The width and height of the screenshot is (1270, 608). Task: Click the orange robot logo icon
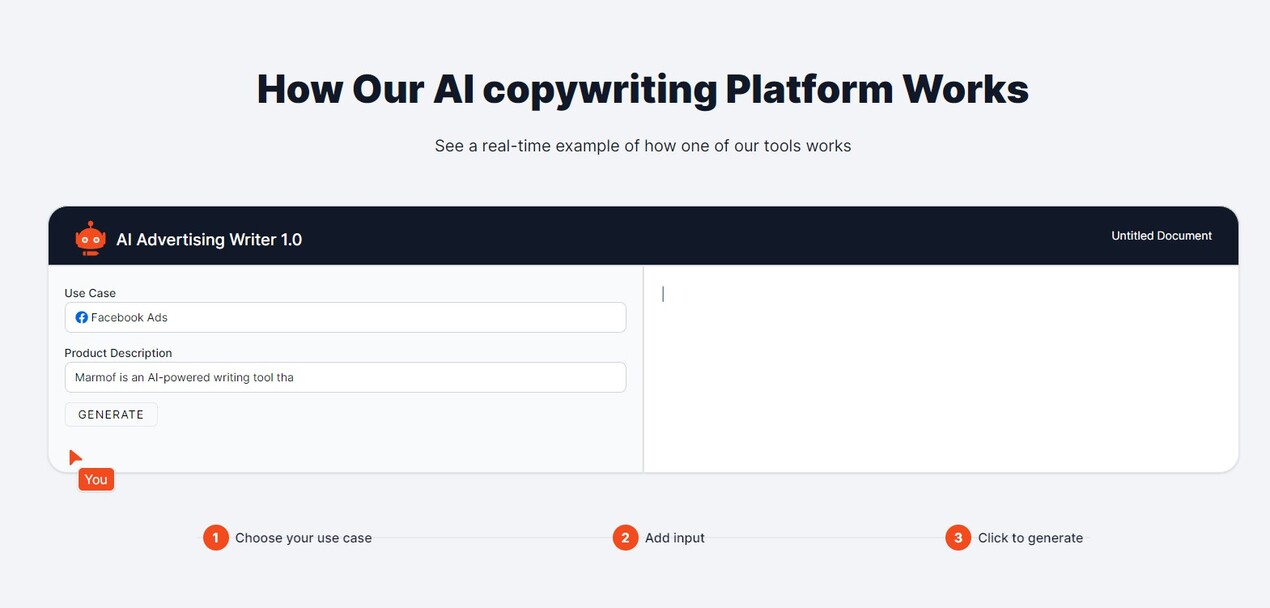coord(90,238)
